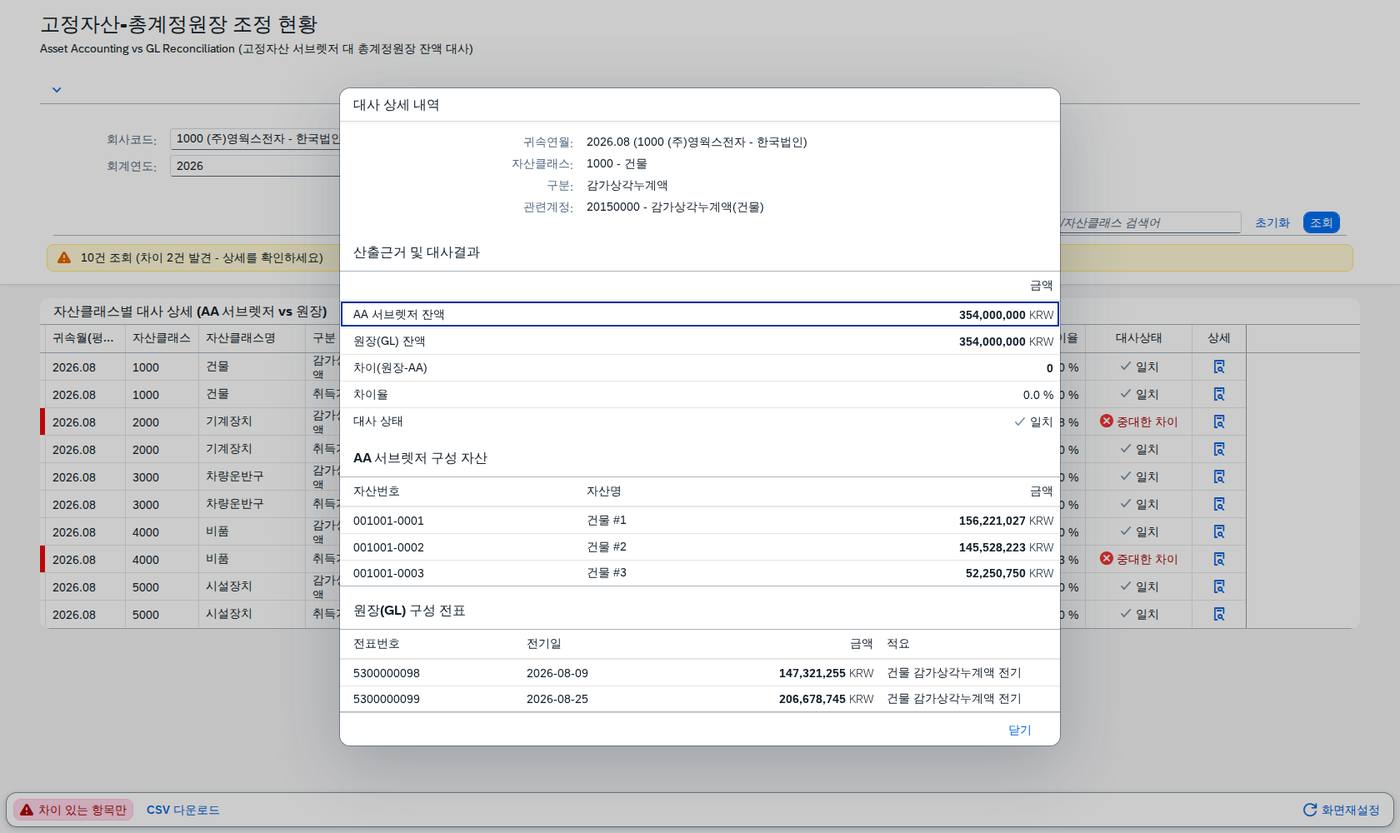Open detail icon for first 기계장치 row
The width and height of the screenshot is (1400, 833).
coord(1219,422)
